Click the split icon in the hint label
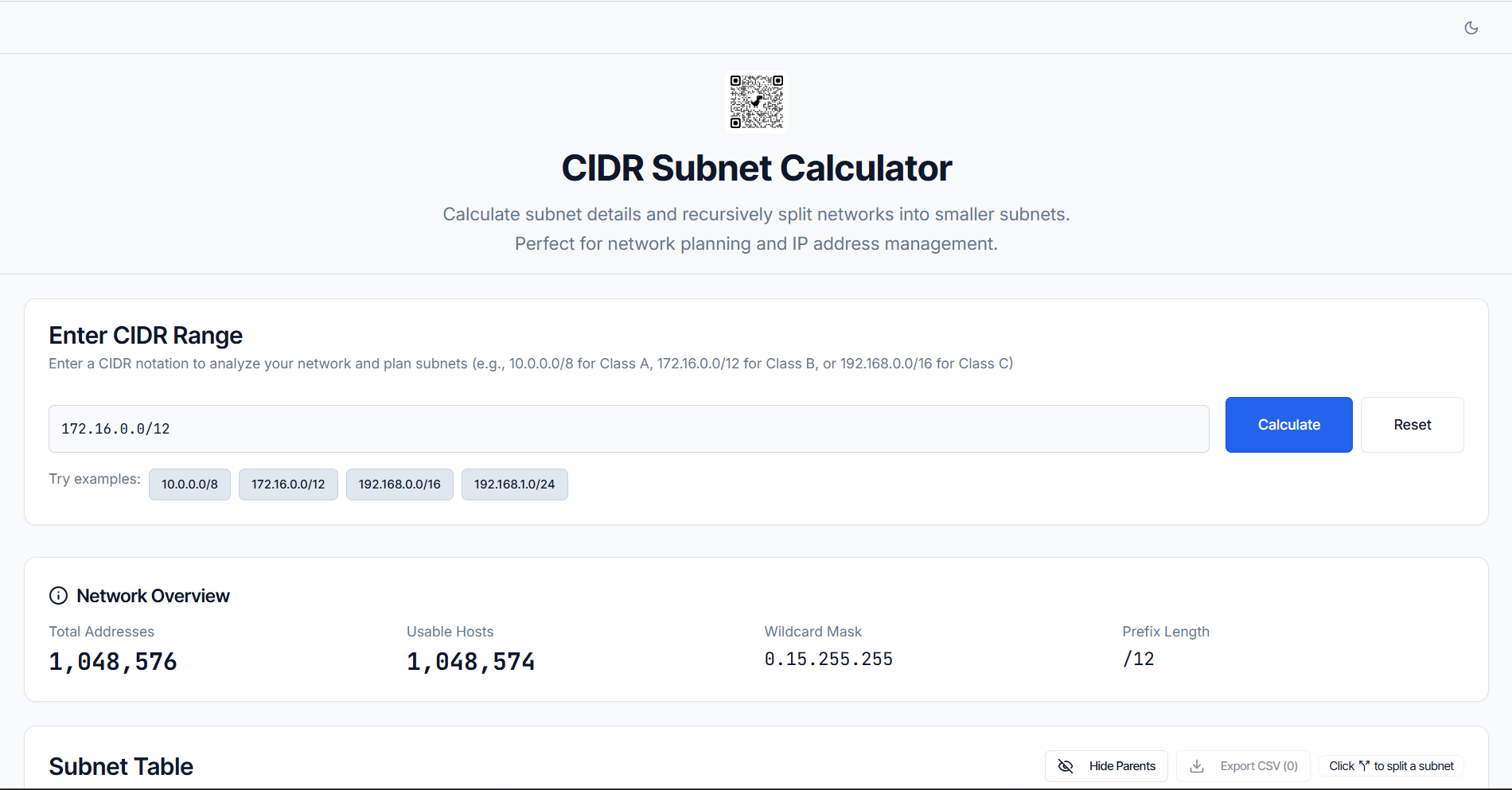The height and width of the screenshot is (790, 1512). [x=1364, y=766]
